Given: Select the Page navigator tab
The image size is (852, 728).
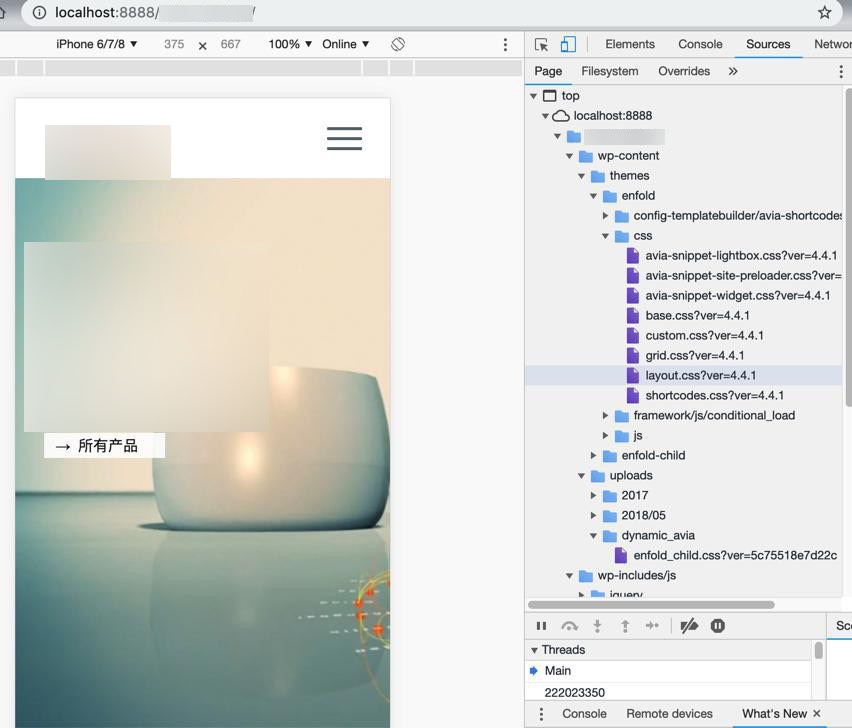Looking at the screenshot, I should [548, 71].
